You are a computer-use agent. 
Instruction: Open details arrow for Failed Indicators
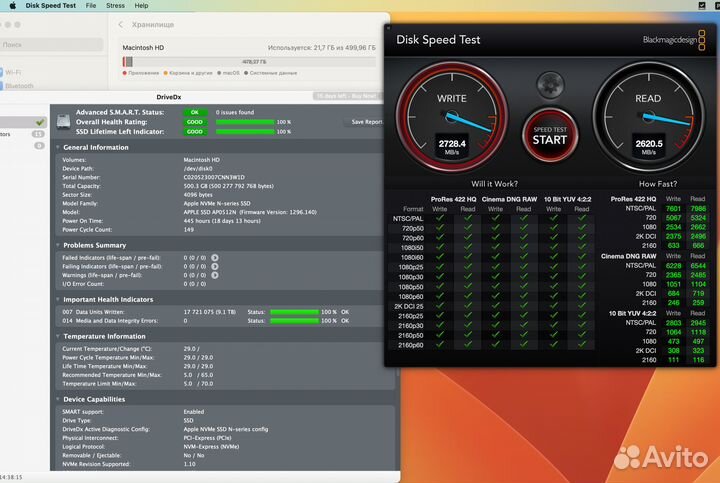click(215, 258)
